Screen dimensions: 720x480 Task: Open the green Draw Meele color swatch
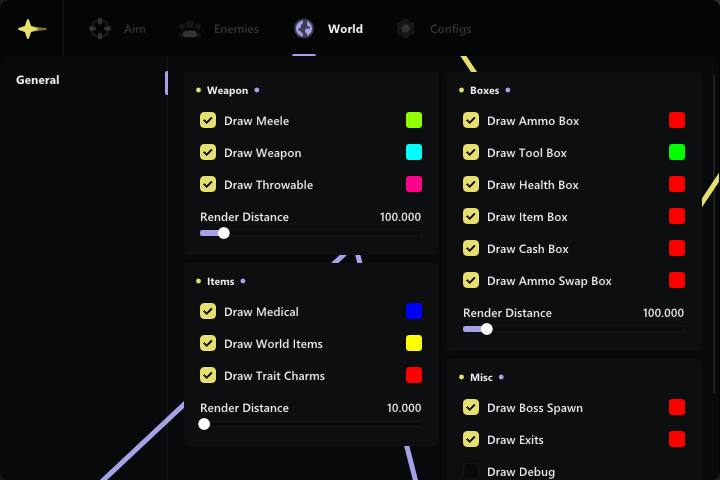[x=414, y=121]
